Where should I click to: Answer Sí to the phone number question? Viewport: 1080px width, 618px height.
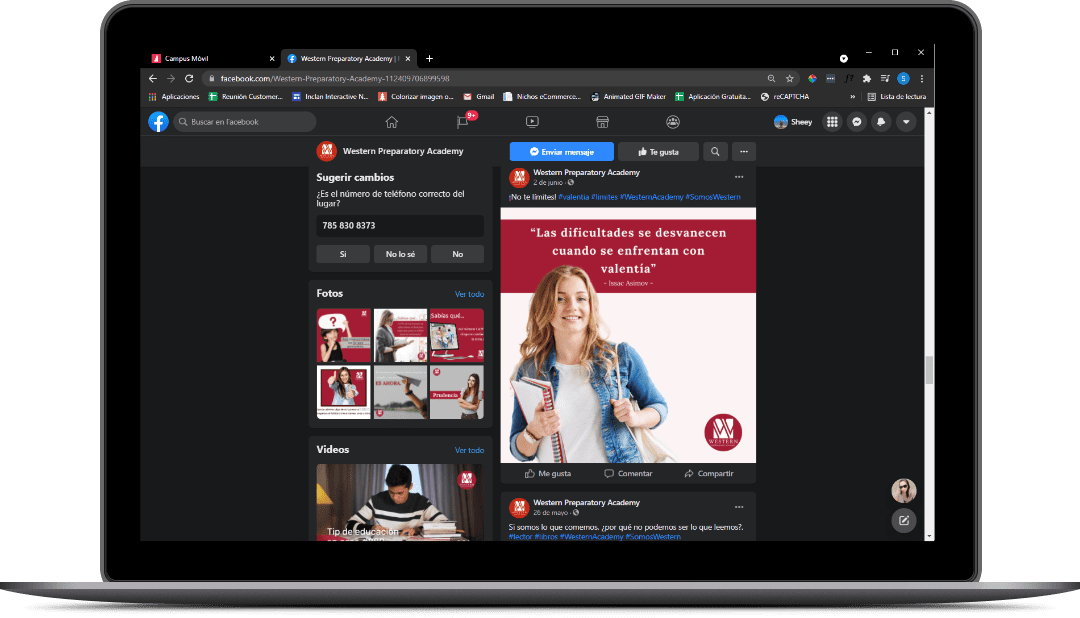pyautogui.click(x=343, y=254)
